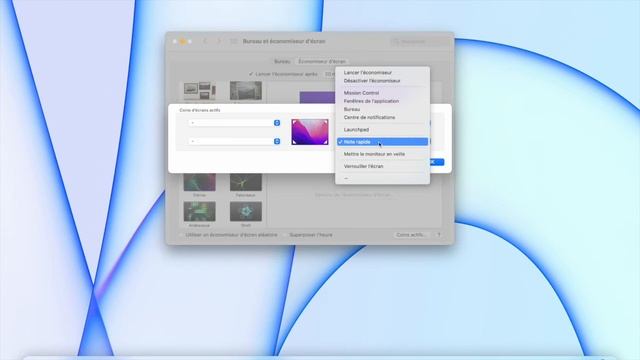Click the yellow minimize window button
Image resolution: width=640 pixels, height=360 pixels.
pyautogui.click(x=182, y=42)
